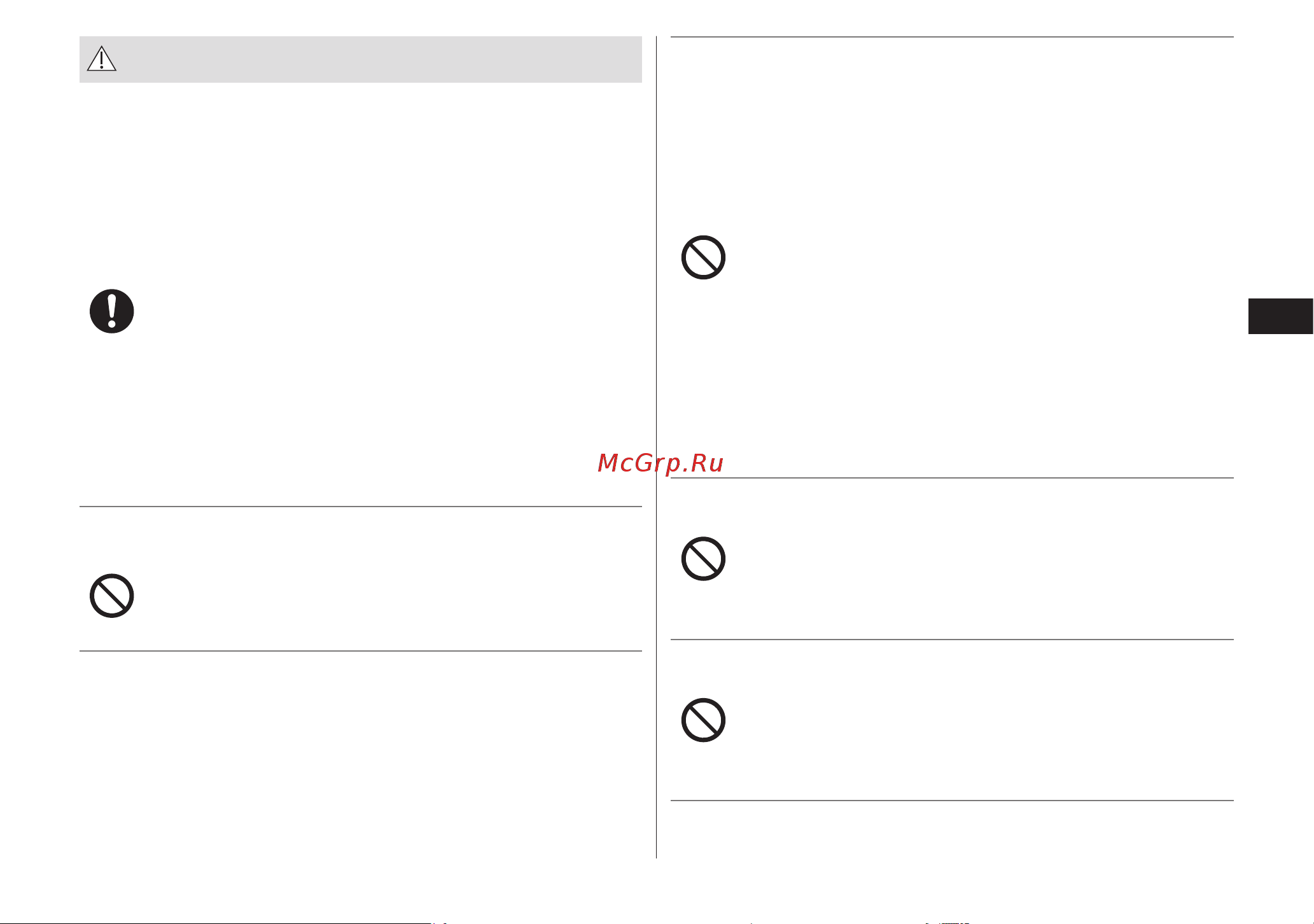Select the black exclamation mark mandatory-action icon
The width and height of the screenshot is (1314, 924).
coord(112,311)
